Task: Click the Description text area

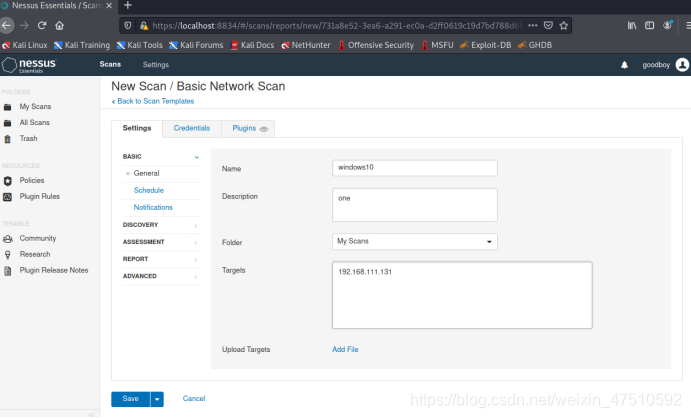Action: 415,205
